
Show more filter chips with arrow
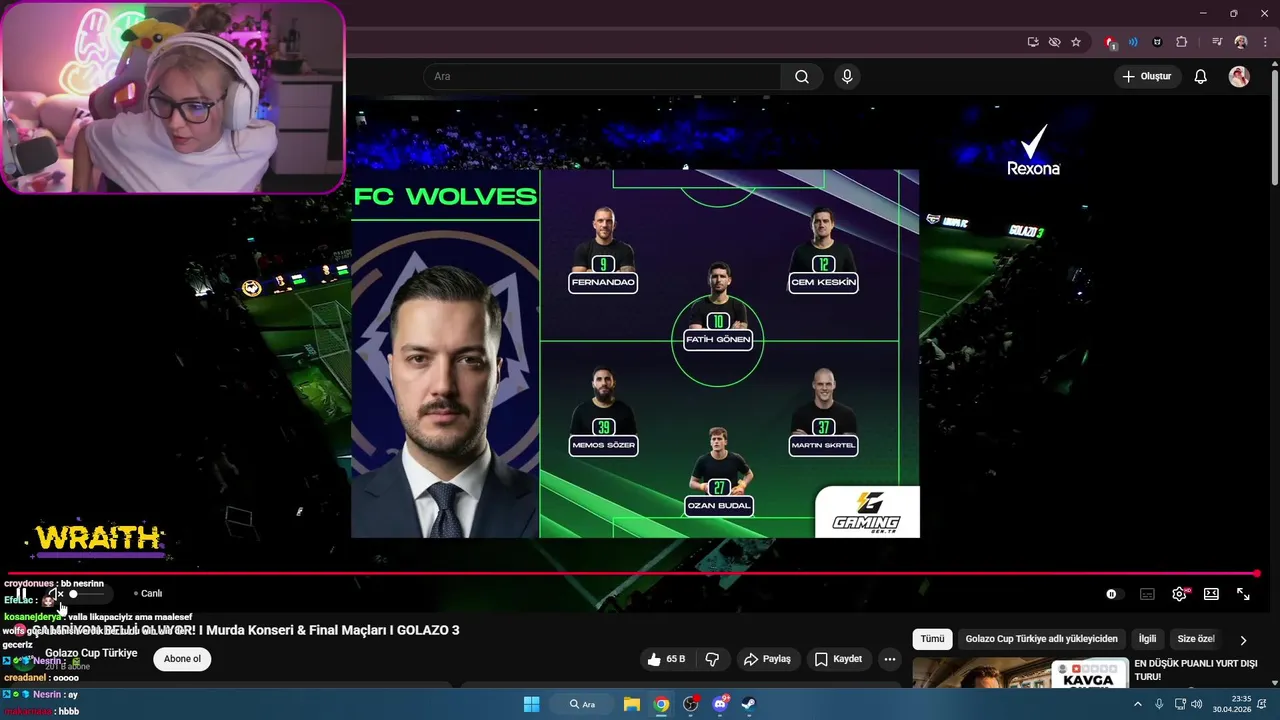[x=1243, y=640]
